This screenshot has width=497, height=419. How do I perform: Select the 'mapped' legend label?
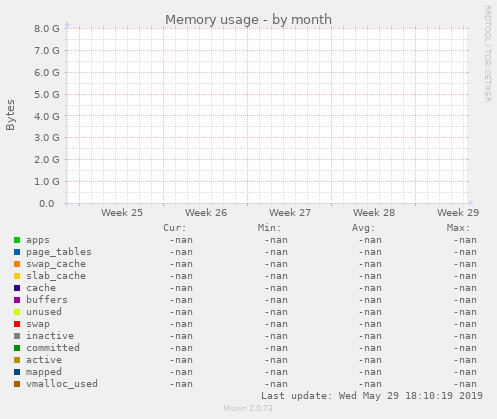44,372
